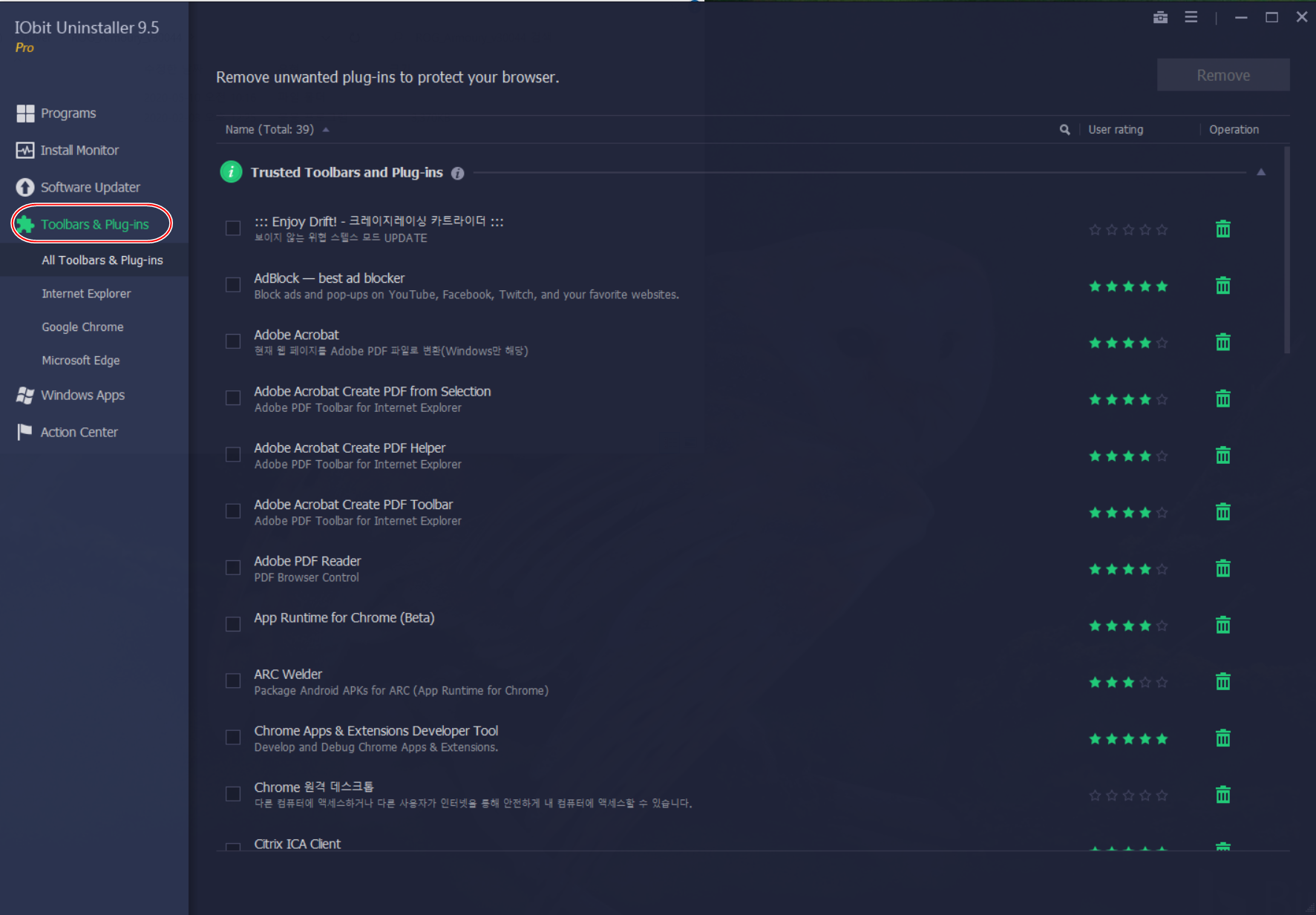Collapse the Trusted Toolbars and Plug-ins section arrow
The width and height of the screenshot is (1316, 915).
tap(1261, 172)
